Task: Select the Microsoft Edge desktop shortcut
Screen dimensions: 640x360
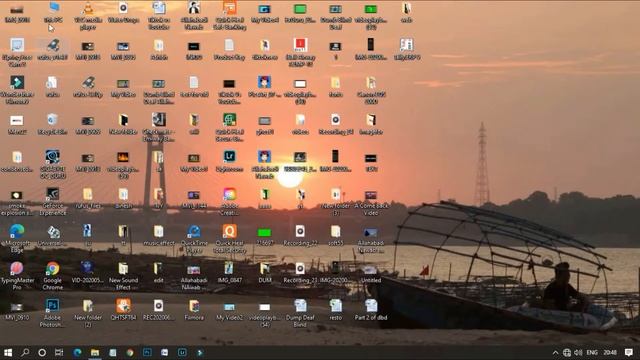Action: 17,238
